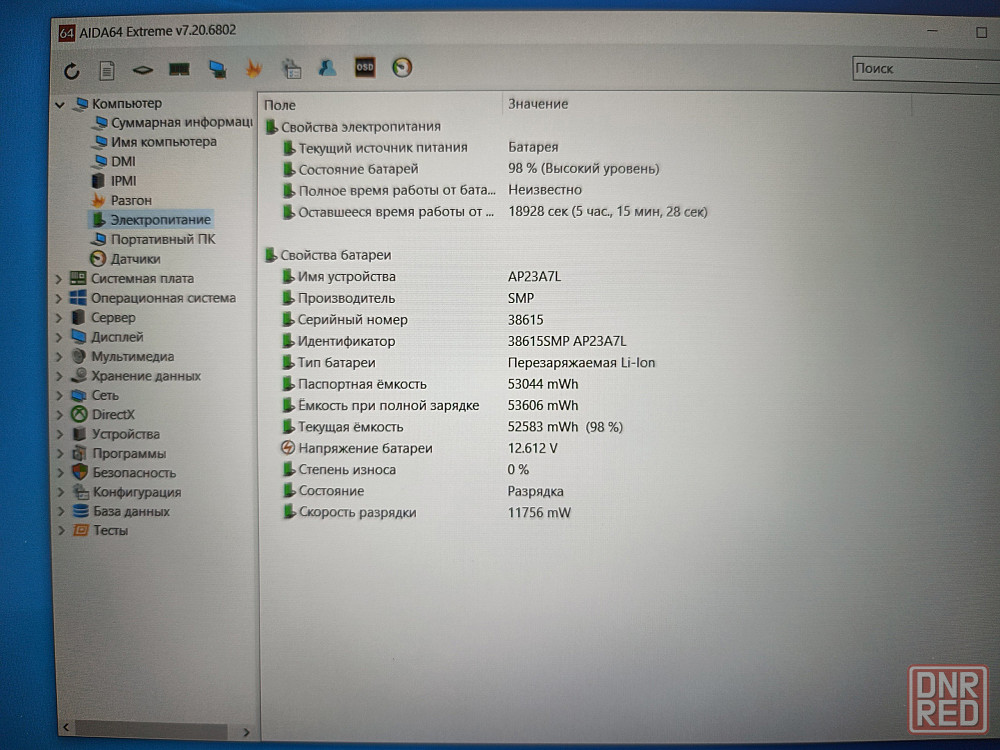The height and width of the screenshot is (750, 1000).
Task: Select the Тесты tree item
Action: click(x=100, y=531)
